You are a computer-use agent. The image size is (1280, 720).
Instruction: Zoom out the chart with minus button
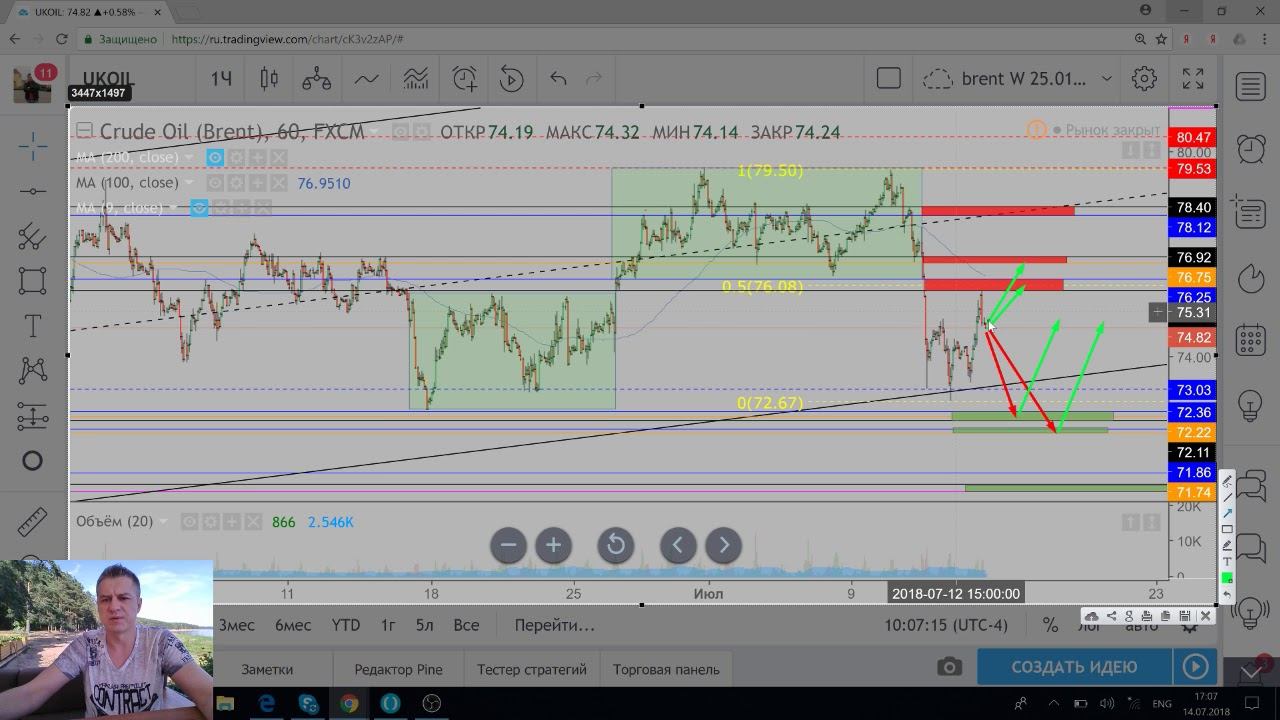click(x=508, y=545)
